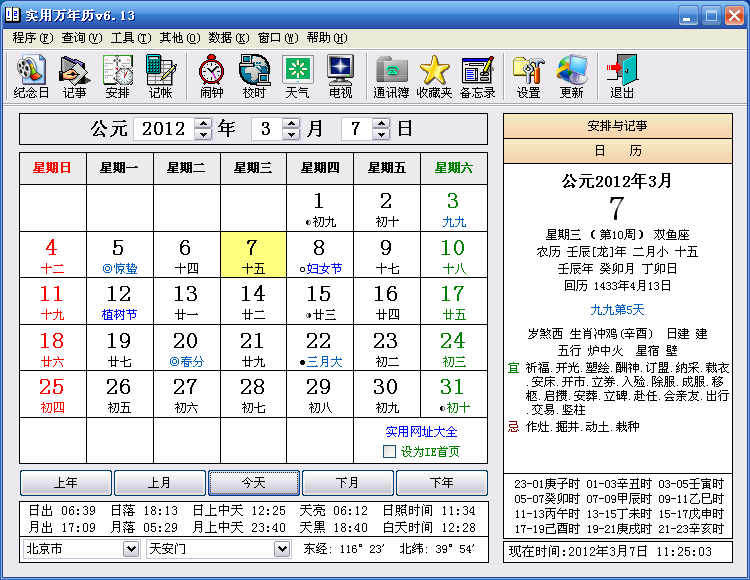The image size is (750, 580).
Task: Open the 纪念日 anniversary tool
Action: coord(32,77)
